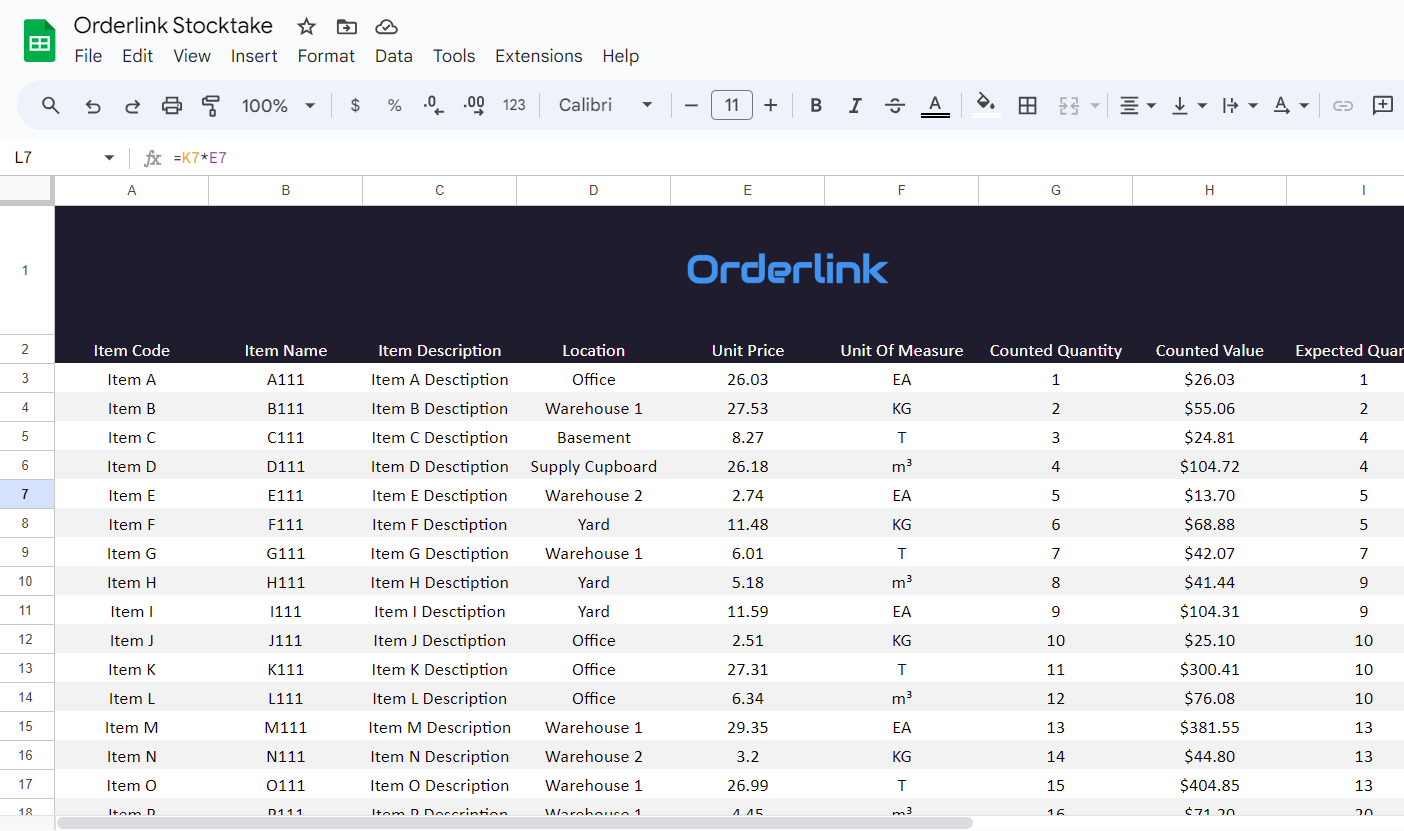
Task: Open the Calibri font dropdown
Action: 605,105
